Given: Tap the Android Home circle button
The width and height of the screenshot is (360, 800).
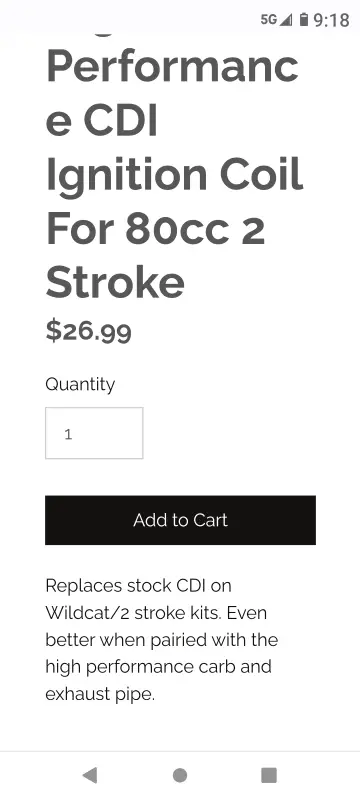Looking at the screenshot, I should coord(179,775).
